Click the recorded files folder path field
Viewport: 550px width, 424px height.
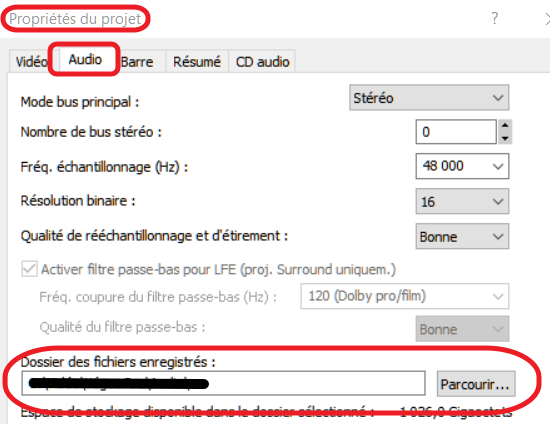[x=223, y=383]
